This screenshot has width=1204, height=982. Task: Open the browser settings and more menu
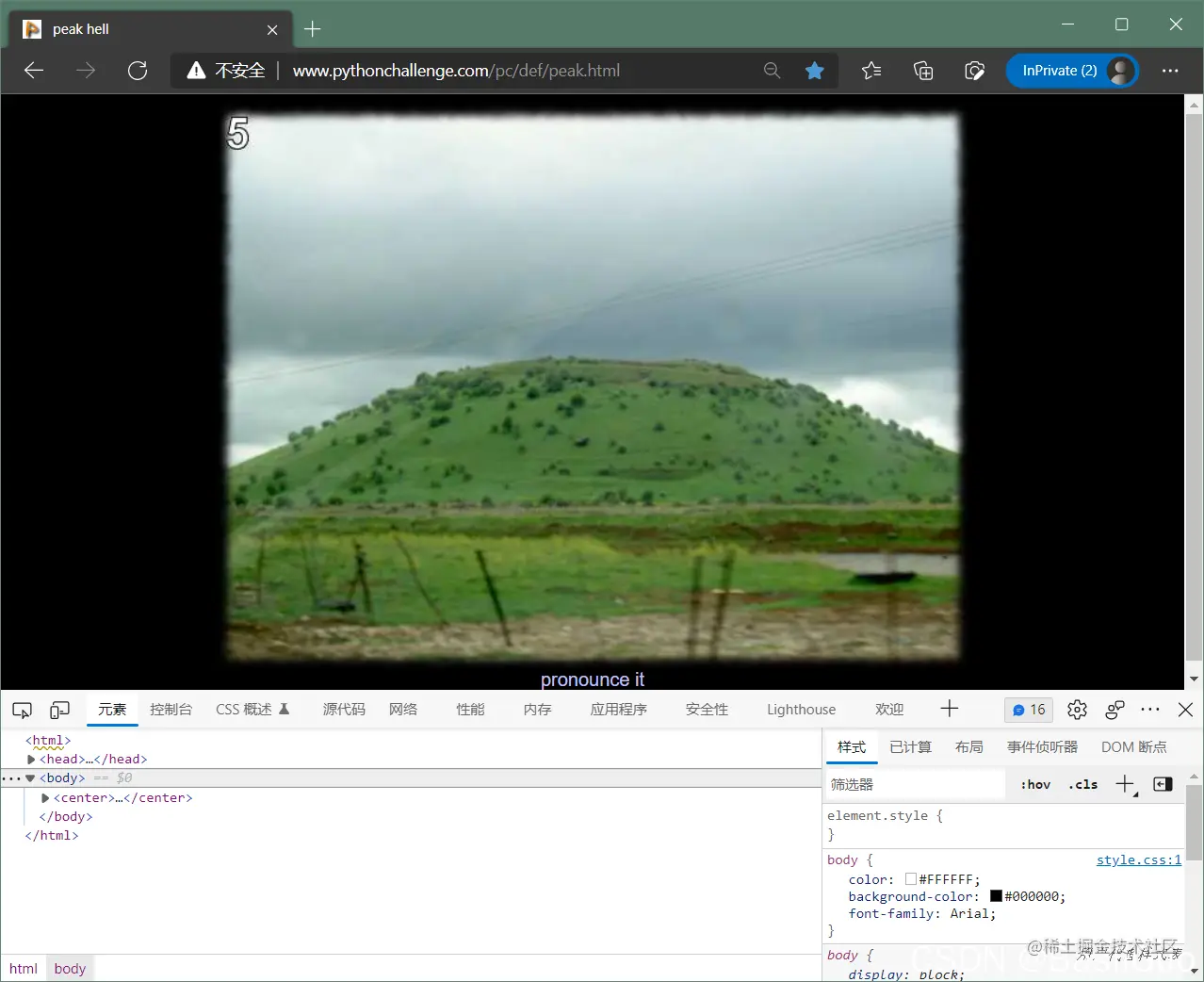(x=1170, y=71)
